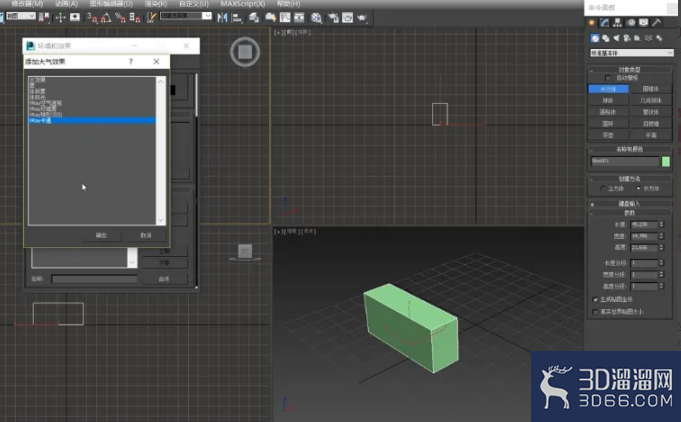
Task: Collapse the Name and Color rollout
Action: pos(629,149)
